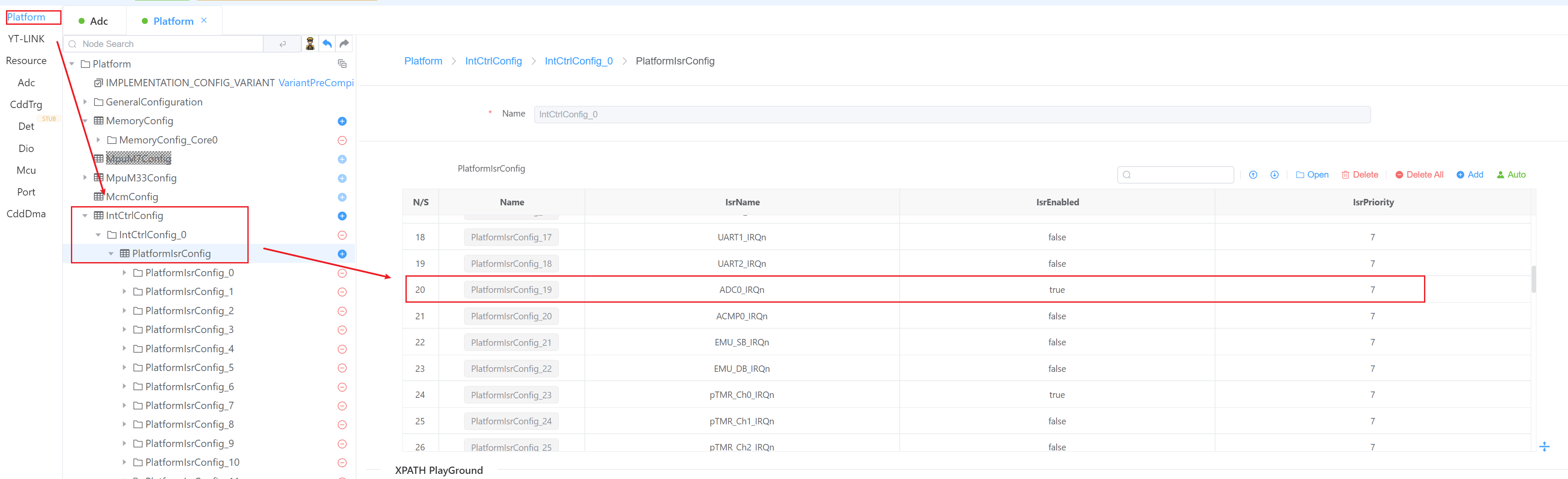The image size is (1568, 479).
Task: Open the CddTrg module in the sidebar
Action: tap(26, 105)
